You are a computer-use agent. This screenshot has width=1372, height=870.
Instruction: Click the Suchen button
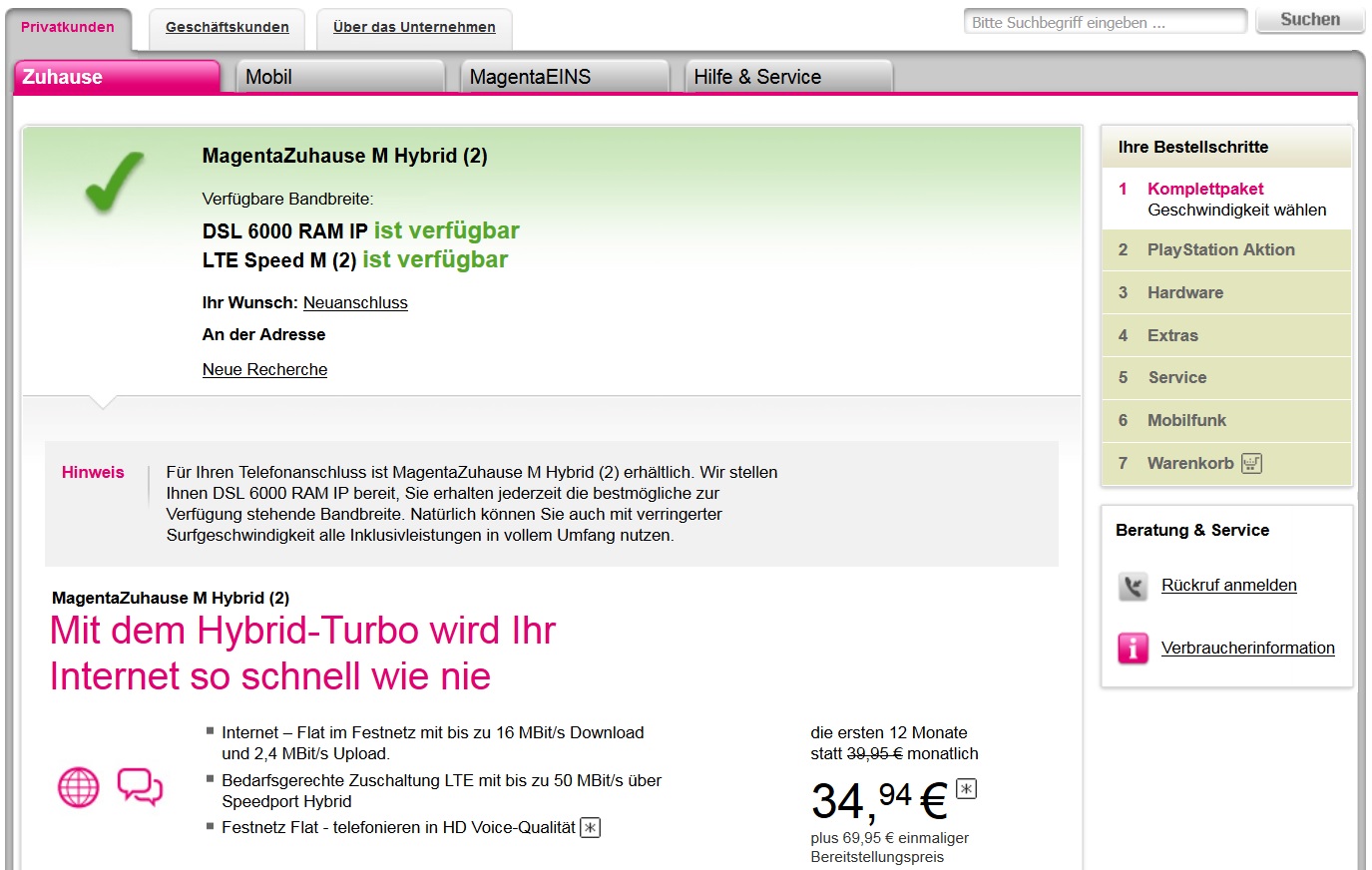point(1310,20)
